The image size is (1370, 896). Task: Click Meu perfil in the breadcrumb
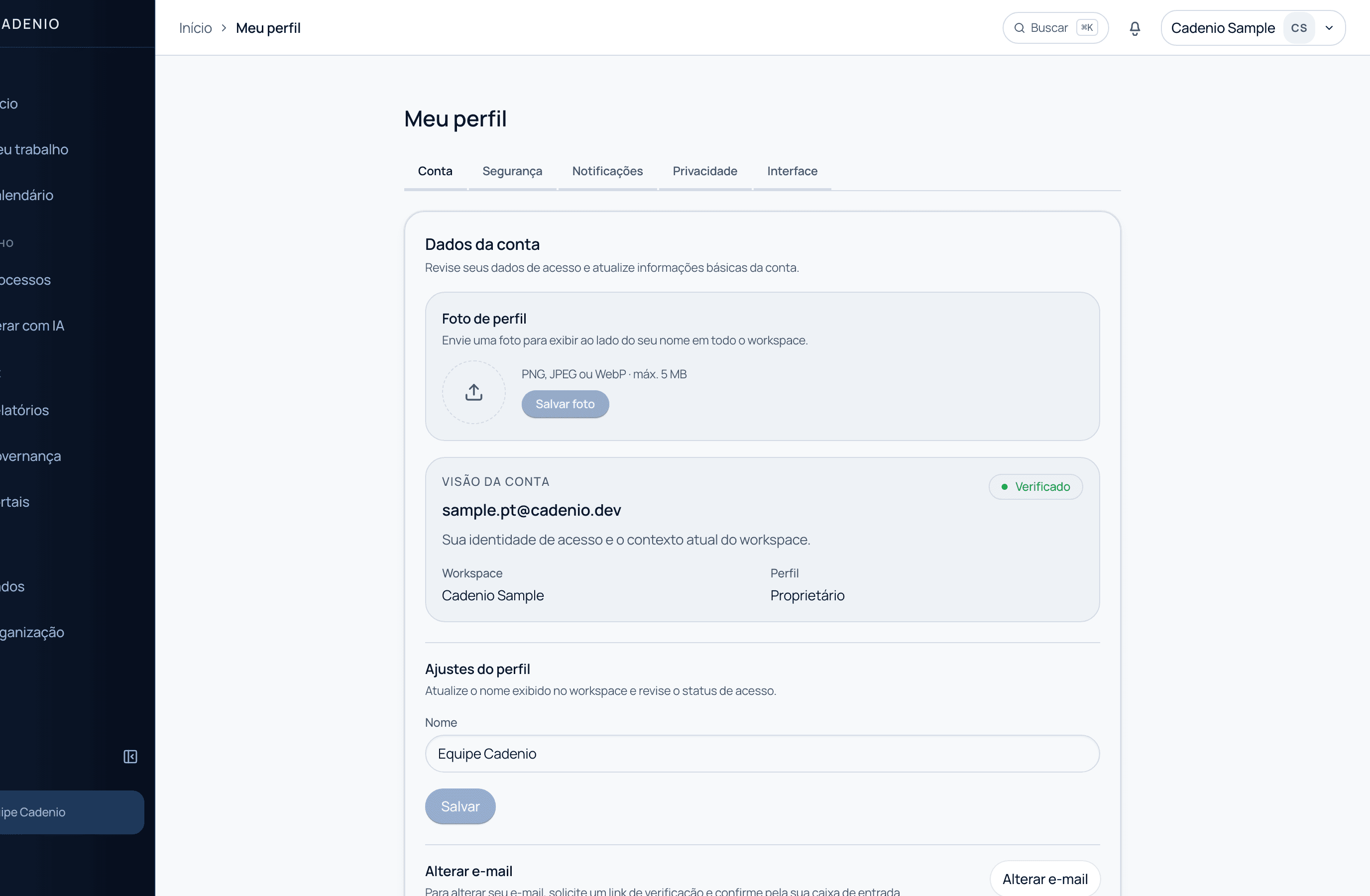click(268, 28)
